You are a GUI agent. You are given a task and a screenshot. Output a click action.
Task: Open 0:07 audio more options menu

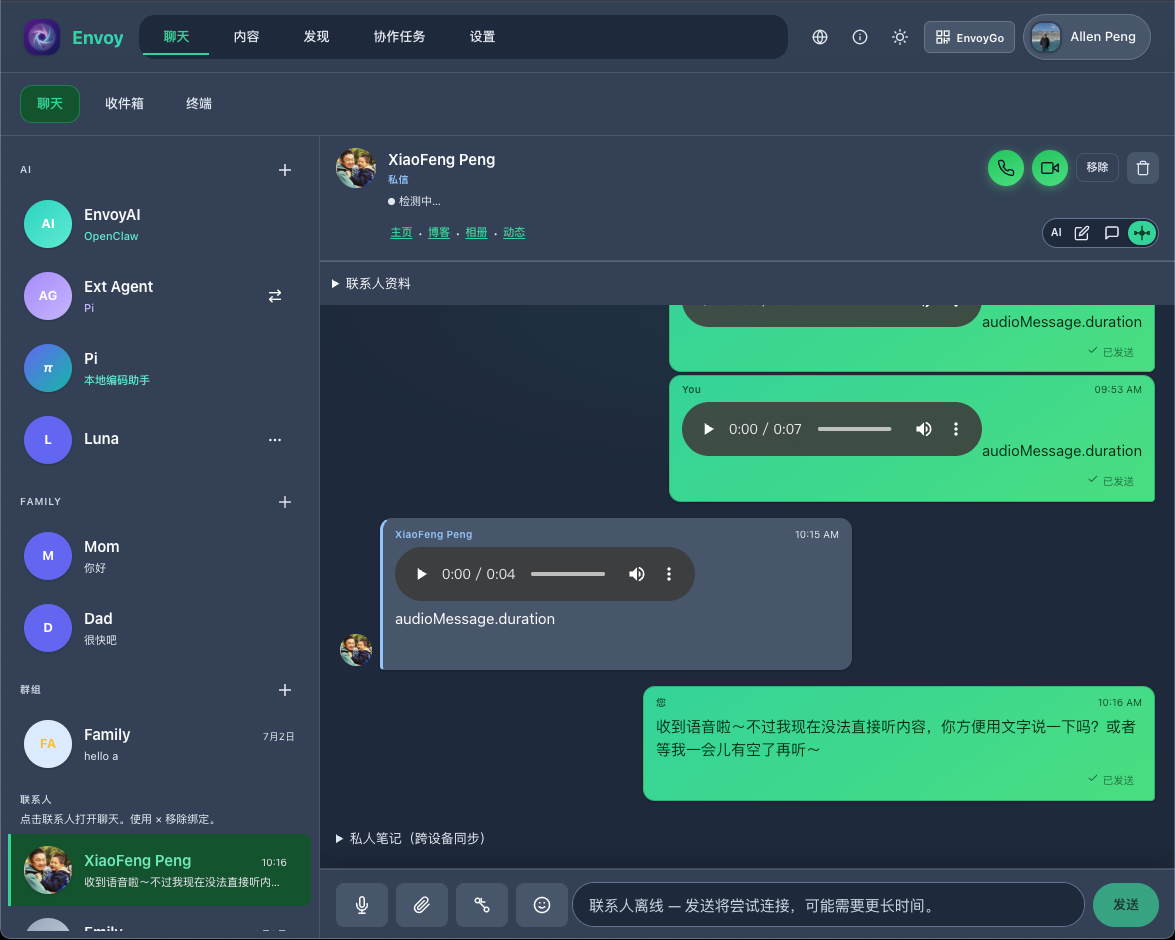[x=955, y=430]
